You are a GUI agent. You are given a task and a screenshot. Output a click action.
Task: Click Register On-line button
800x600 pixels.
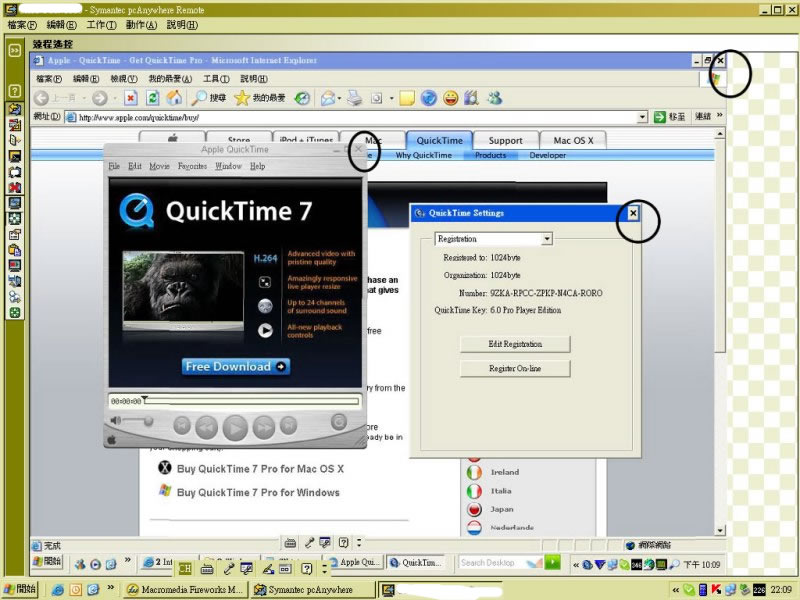[x=515, y=368]
